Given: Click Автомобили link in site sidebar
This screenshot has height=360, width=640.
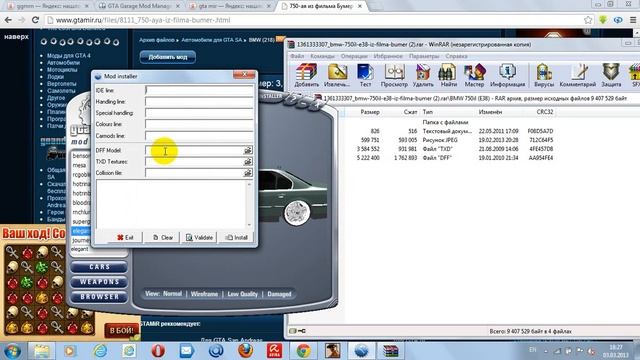Looking at the screenshot, I should 63,63.
